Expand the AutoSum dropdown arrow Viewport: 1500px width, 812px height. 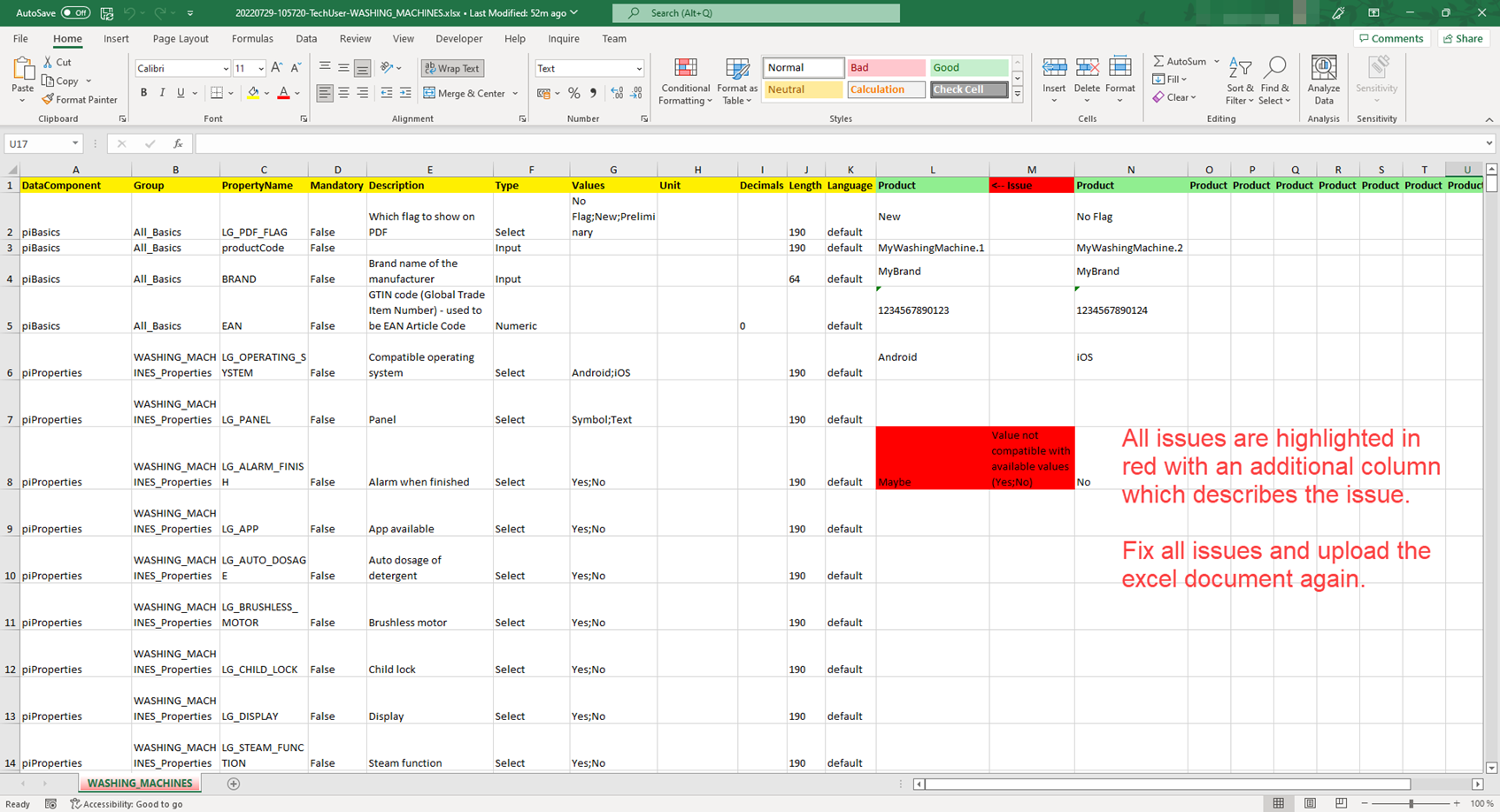pyautogui.click(x=1217, y=62)
